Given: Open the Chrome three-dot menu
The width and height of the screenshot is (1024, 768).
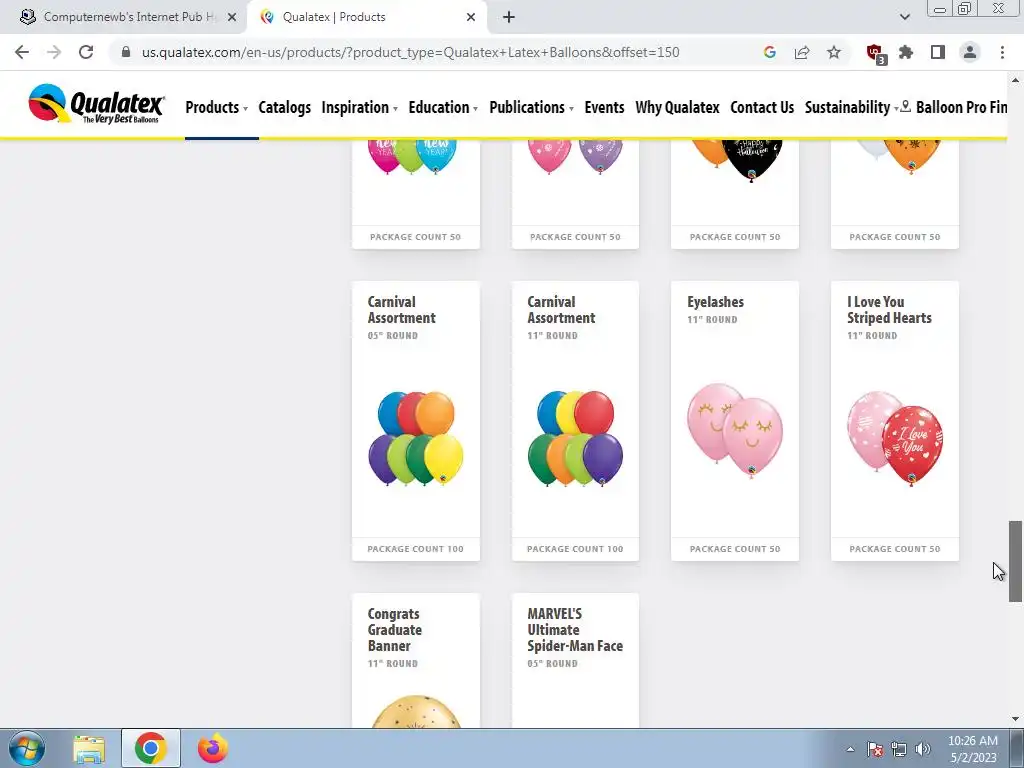Looking at the screenshot, I should [1002, 52].
